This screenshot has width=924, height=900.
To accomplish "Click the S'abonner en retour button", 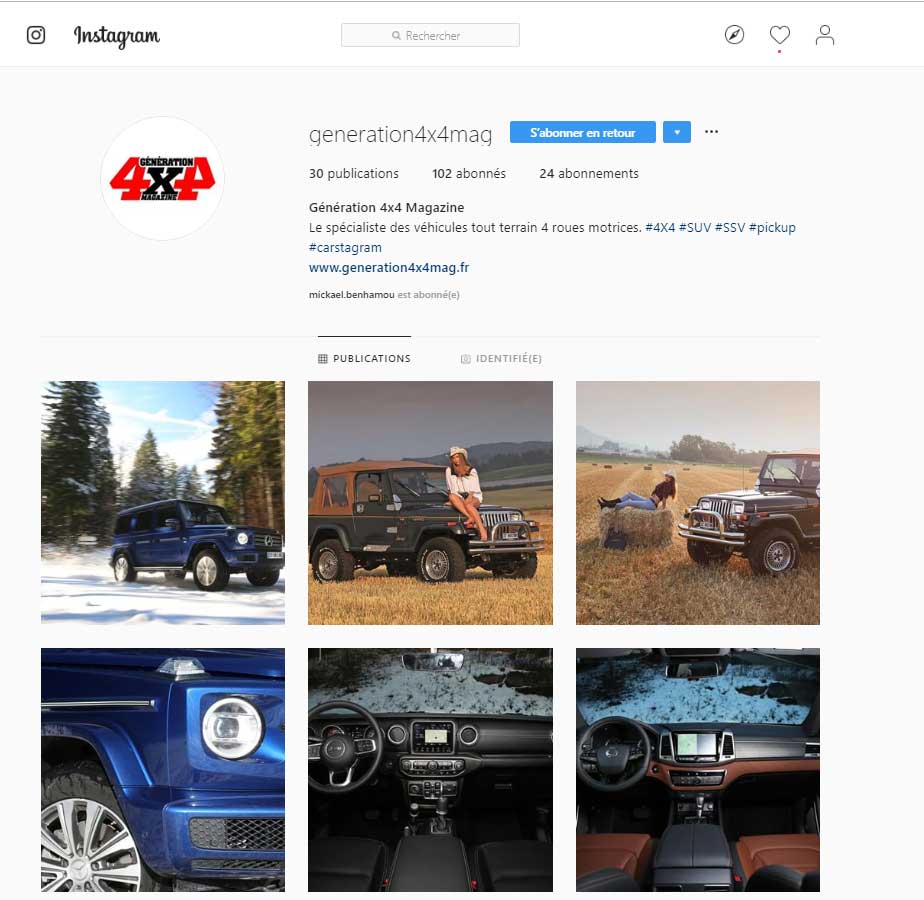I will [x=582, y=132].
